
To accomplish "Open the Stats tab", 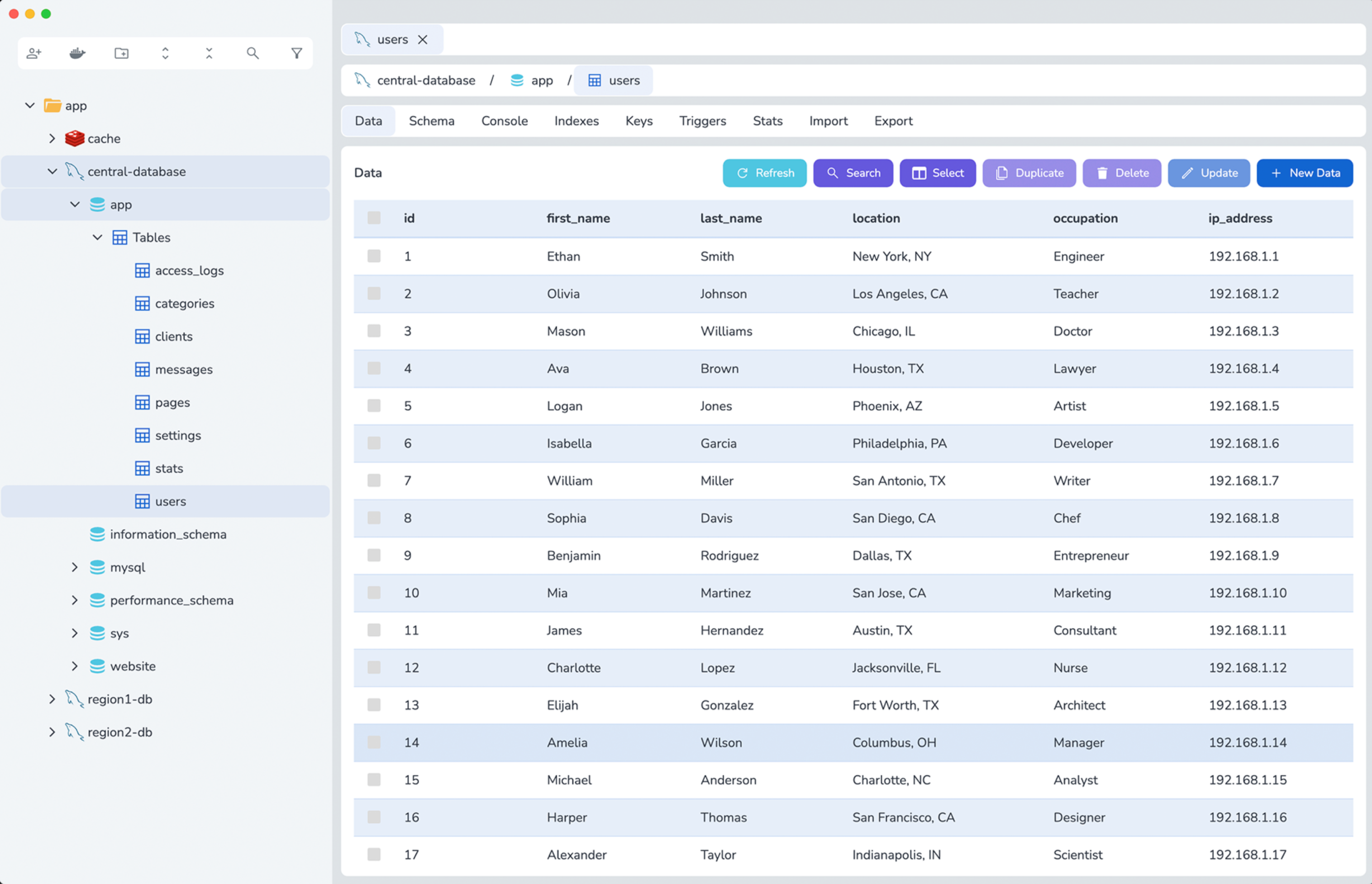I will 767,121.
